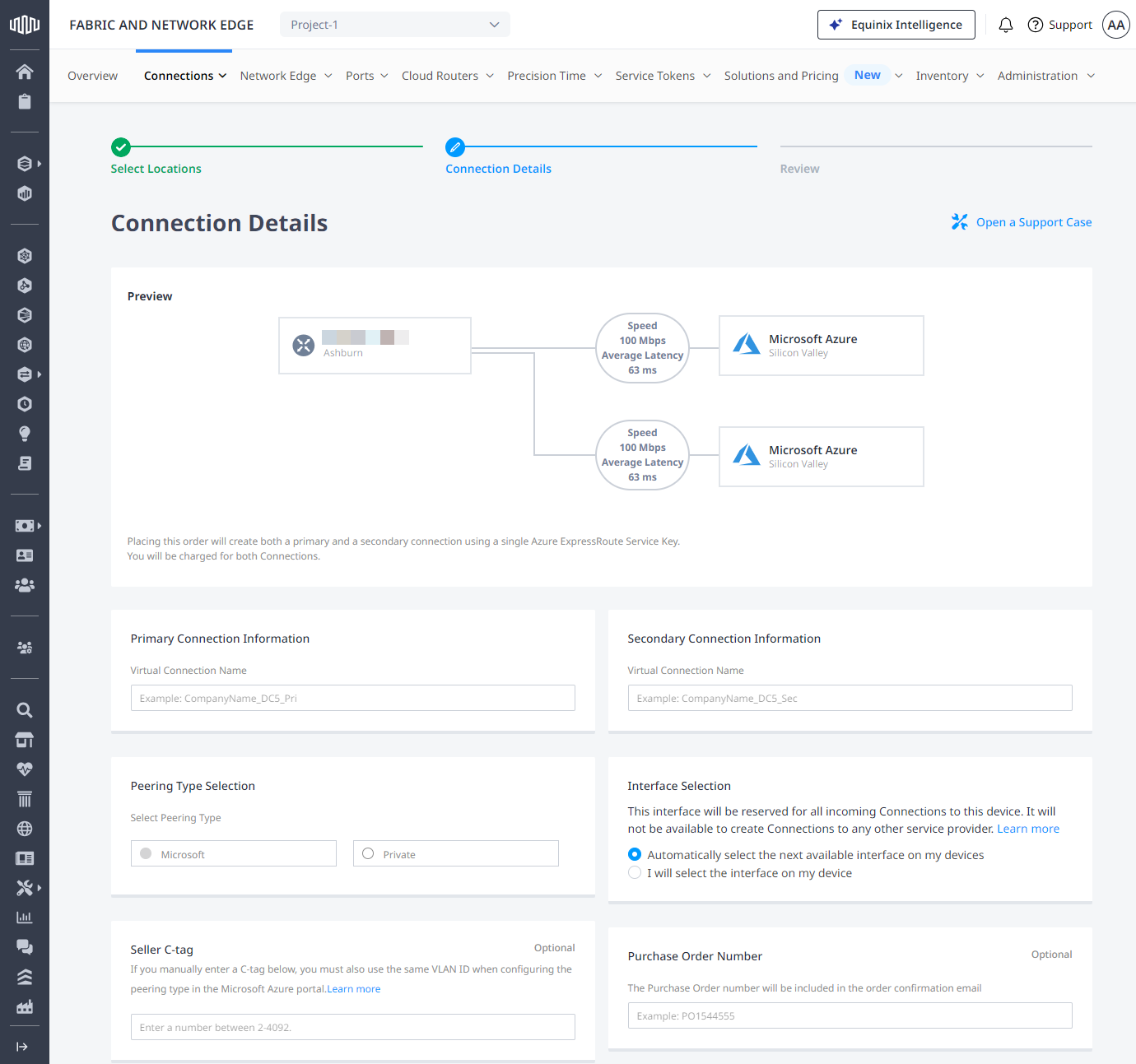This screenshot has width=1136, height=1064.
Task: Select the Private peering type
Action: 368,853
